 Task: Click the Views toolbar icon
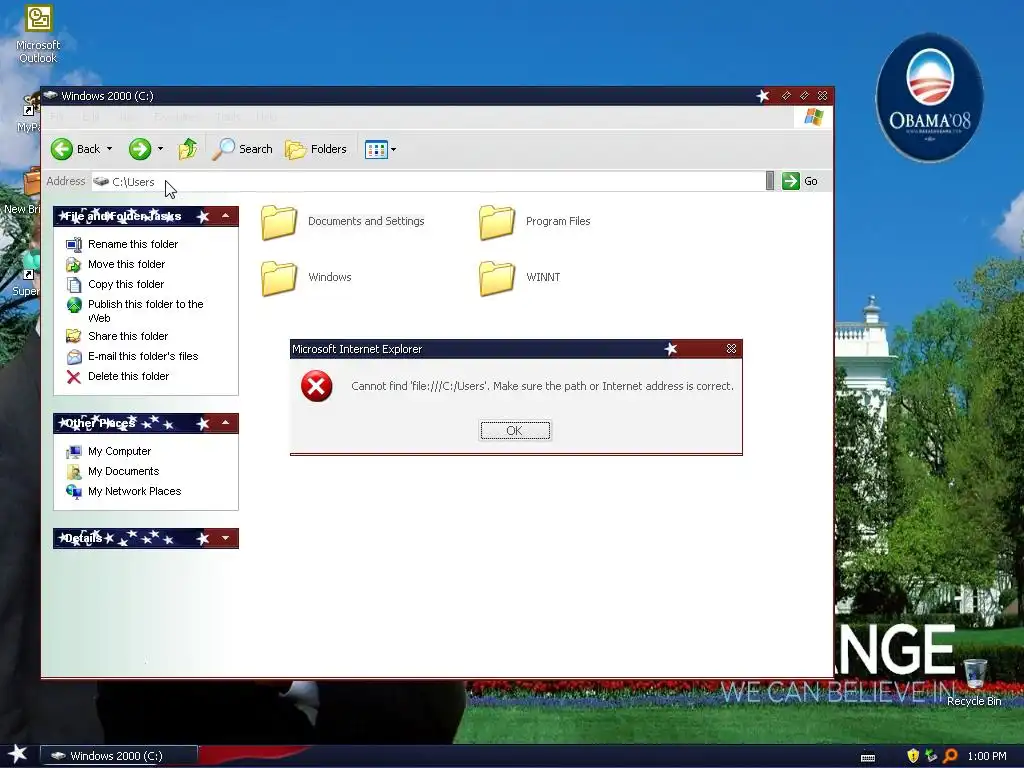[x=376, y=150]
